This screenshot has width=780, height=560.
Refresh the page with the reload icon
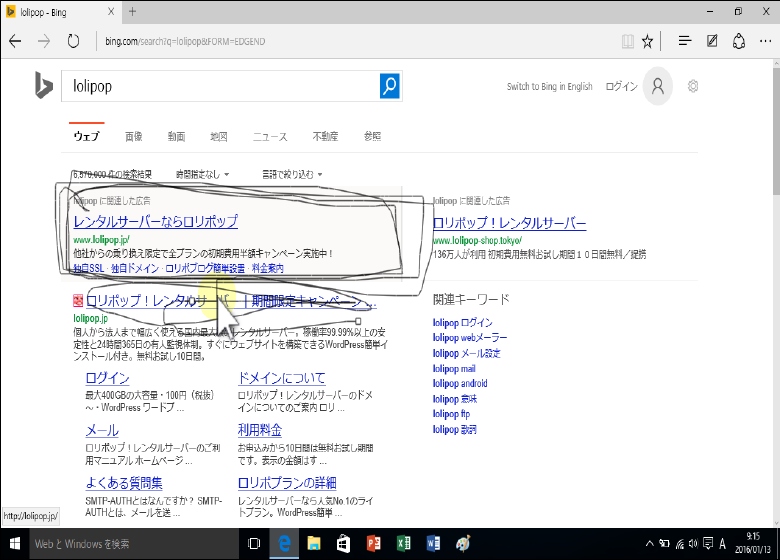tap(73, 41)
